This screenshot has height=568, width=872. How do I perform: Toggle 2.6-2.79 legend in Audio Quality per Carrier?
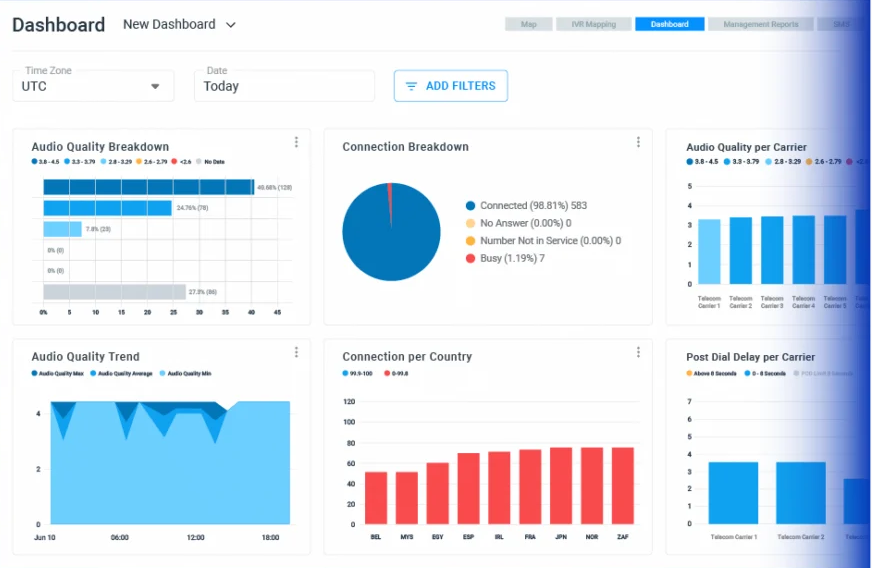coord(824,162)
